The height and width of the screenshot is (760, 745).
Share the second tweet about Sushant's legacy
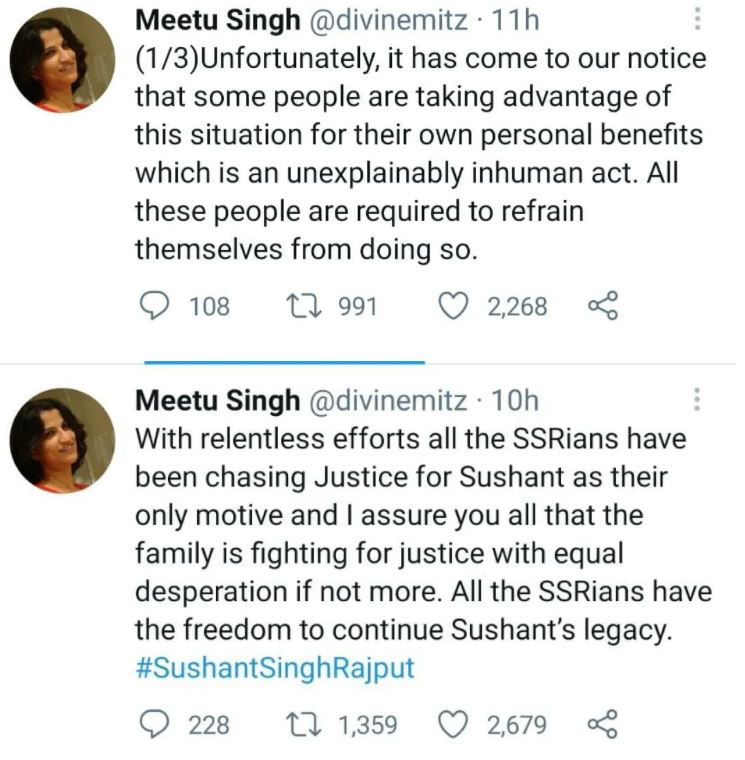tap(603, 723)
